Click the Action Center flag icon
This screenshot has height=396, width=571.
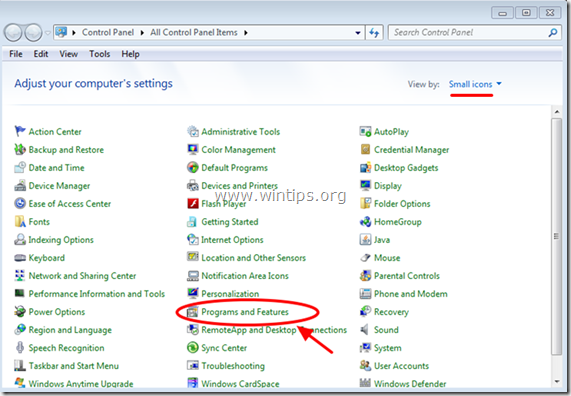pyautogui.click(x=20, y=131)
